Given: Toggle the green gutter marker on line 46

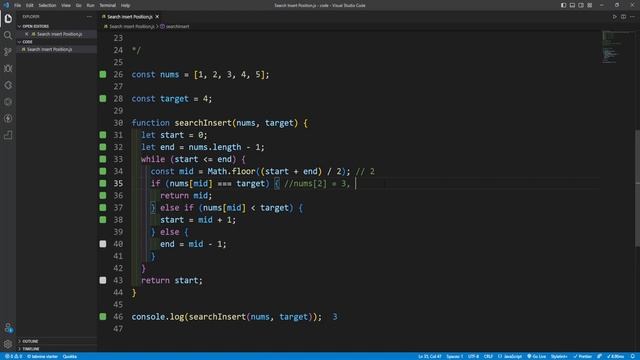Looking at the screenshot, I should [103, 316].
